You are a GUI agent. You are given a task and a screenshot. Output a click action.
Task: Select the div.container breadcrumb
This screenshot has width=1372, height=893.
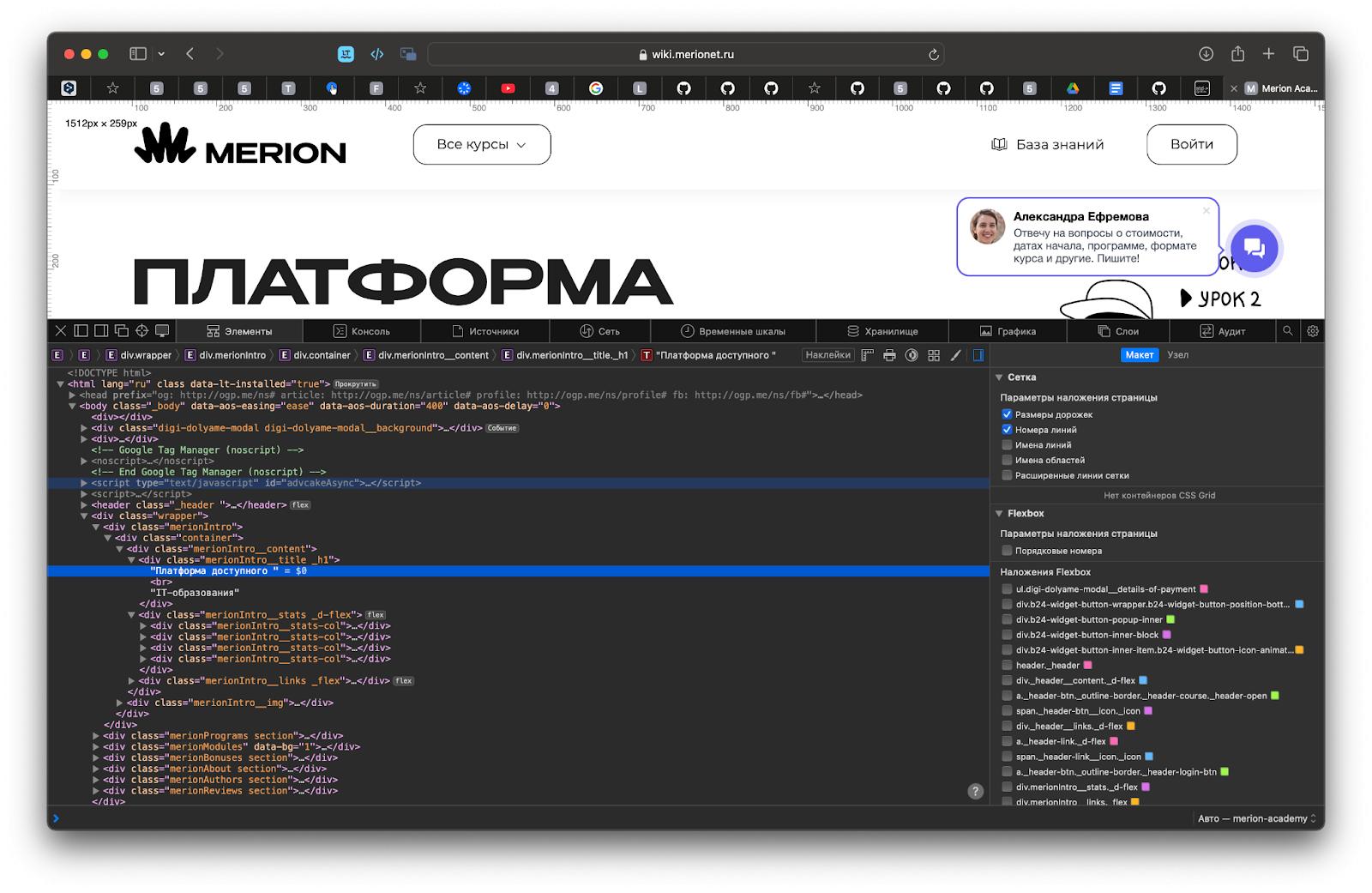tap(315, 355)
